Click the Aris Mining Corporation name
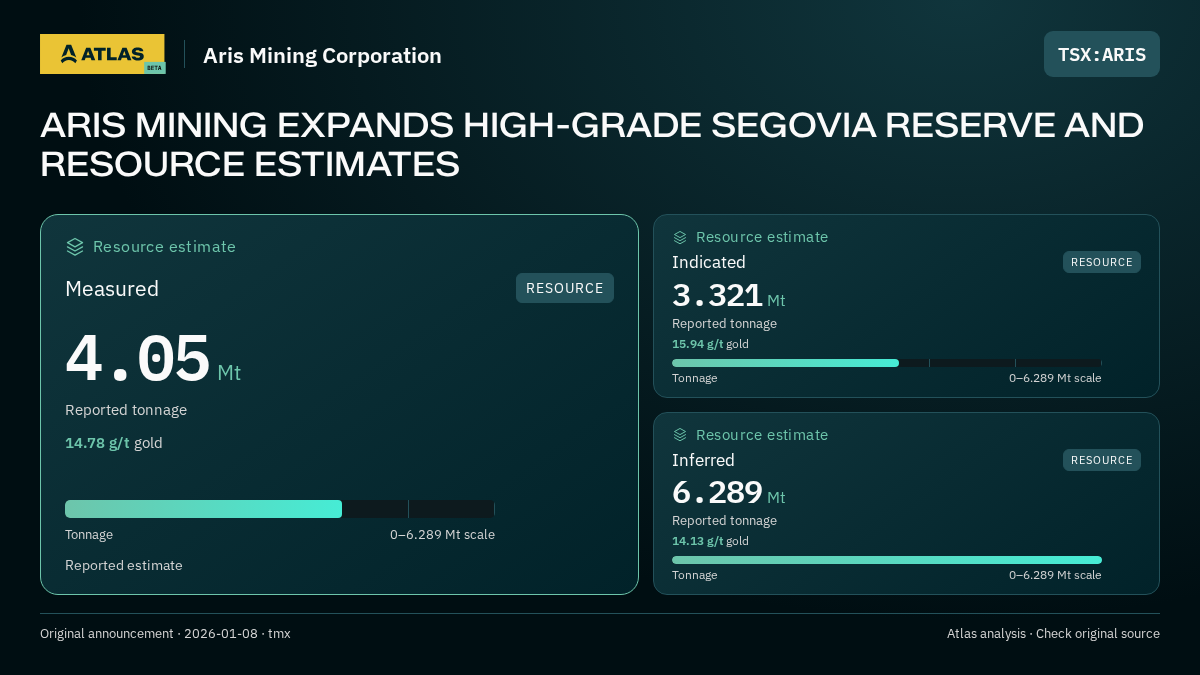Viewport: 1200px width, 675px height. point(322,56)
